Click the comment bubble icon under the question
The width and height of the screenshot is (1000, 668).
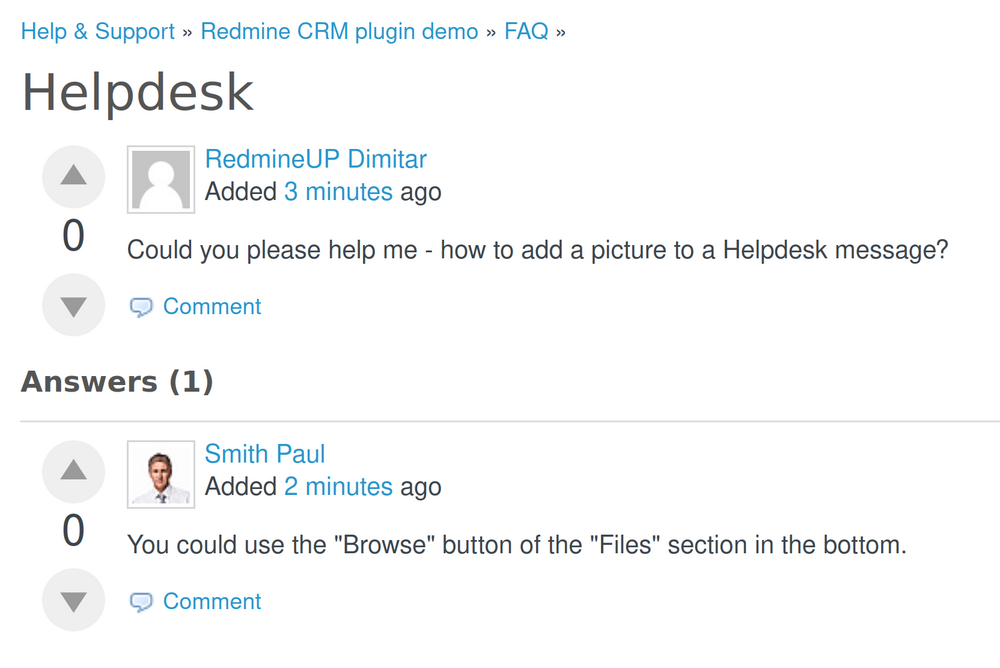(x=141, y=307)
